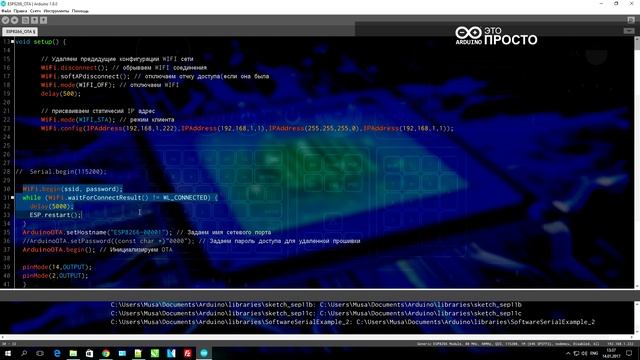Collapse the void setup() fold marker
Image resolution: width=640 pixels, height=360 pixels.
[x=13, y=42]
